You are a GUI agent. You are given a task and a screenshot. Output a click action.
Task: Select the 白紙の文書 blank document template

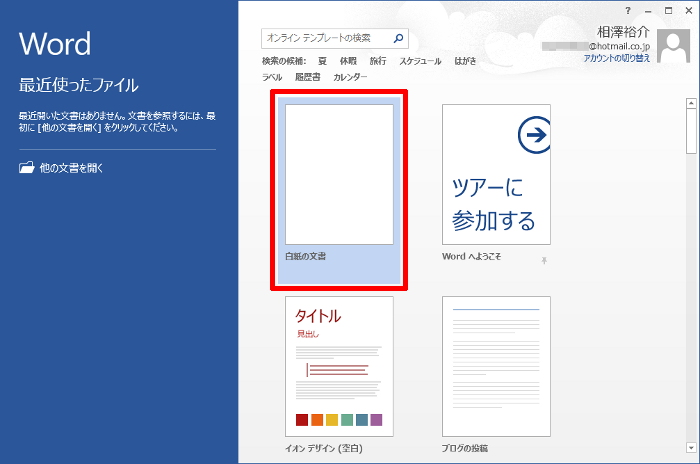[x=339, y=191]
